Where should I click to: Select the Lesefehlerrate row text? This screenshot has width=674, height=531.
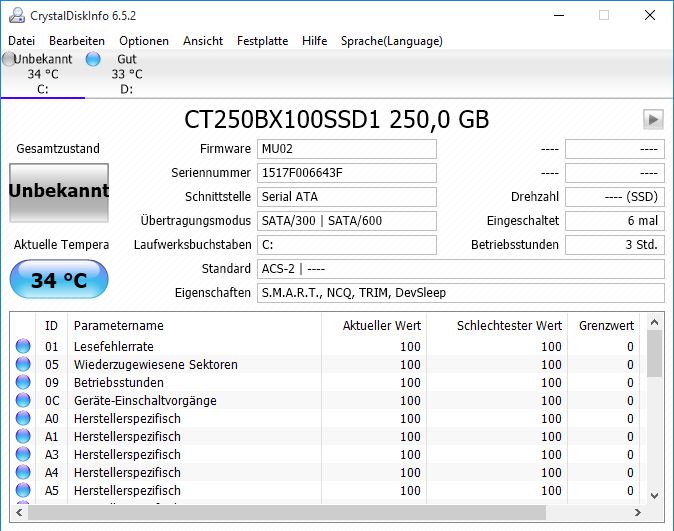click(x=113, y=347)
